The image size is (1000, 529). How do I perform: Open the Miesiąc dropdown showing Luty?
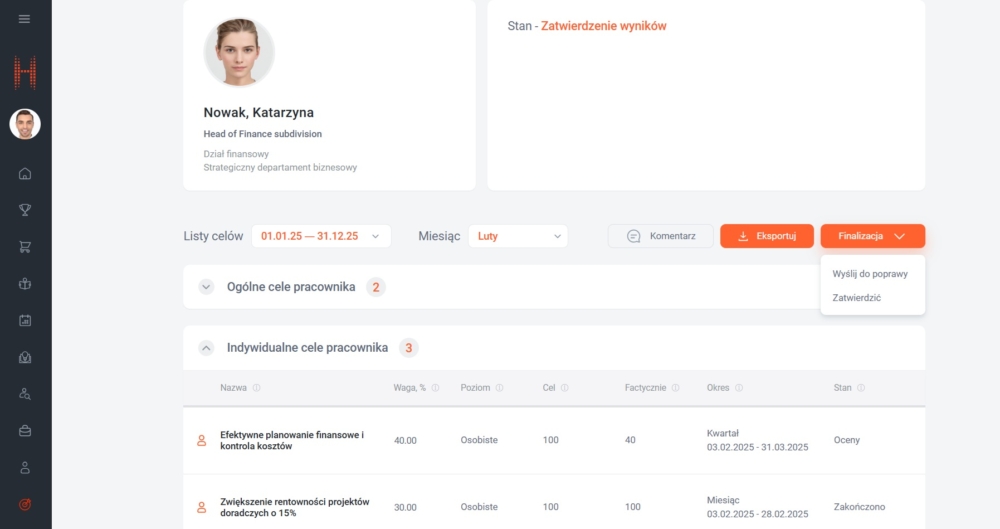(517, 236)
